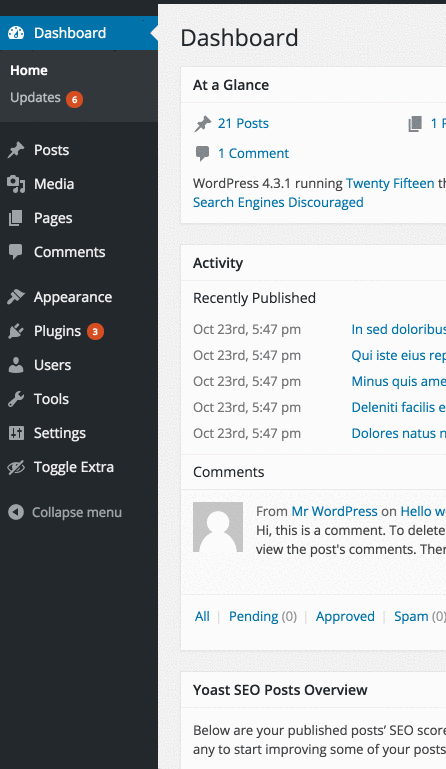Image resolution: width=446 pixels, height=769 pixels.
Task: Click Collapse menu label
Action: (77, 513)
